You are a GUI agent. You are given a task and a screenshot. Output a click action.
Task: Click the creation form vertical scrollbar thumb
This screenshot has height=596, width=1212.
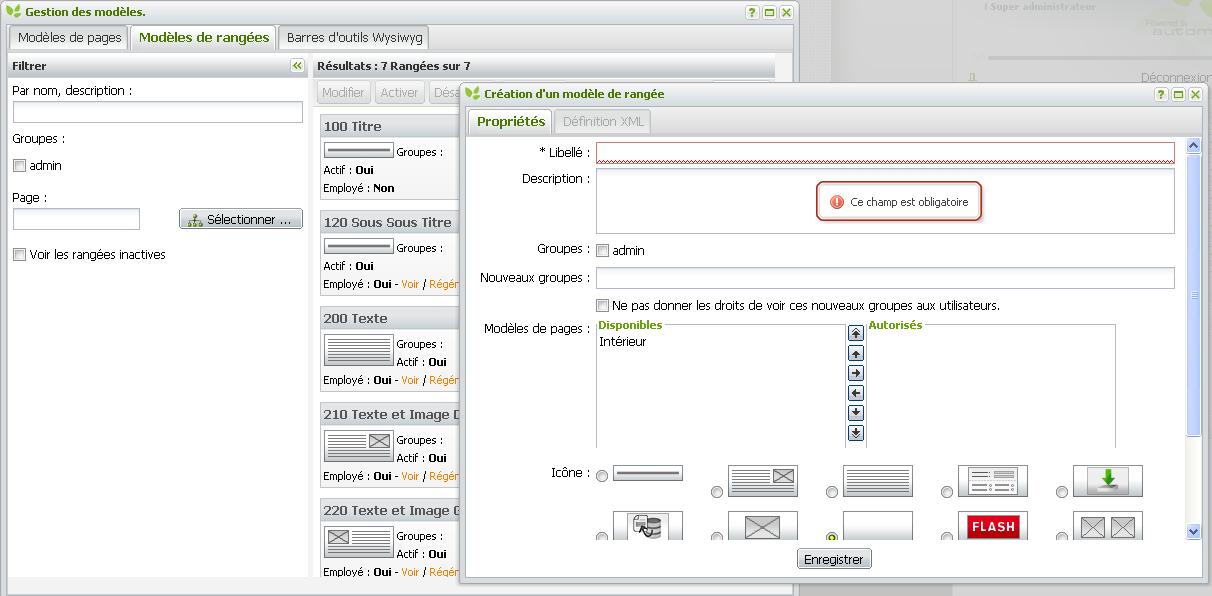point(1193,295)
